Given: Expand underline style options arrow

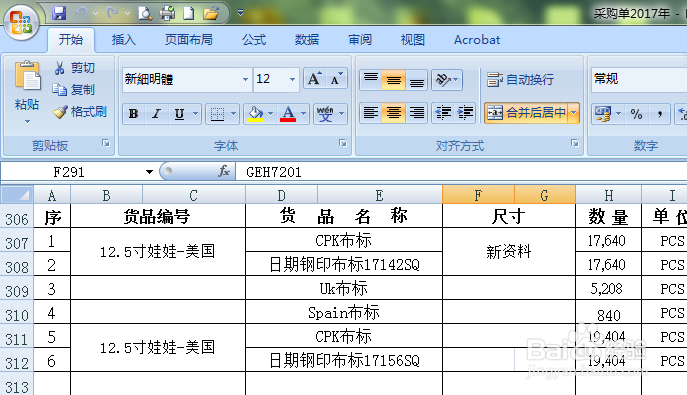Looking at the screenshot, I should tap(195, 114).
